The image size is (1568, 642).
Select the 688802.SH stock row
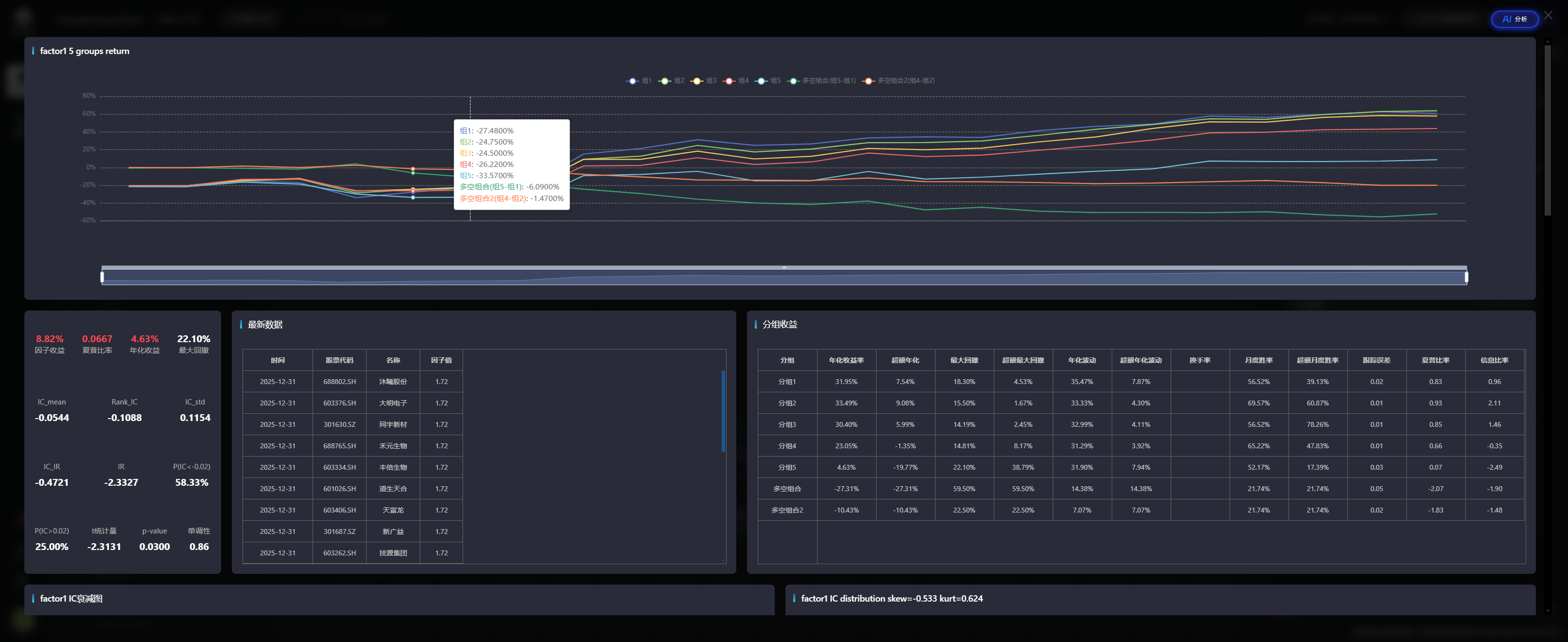(339, 382)
